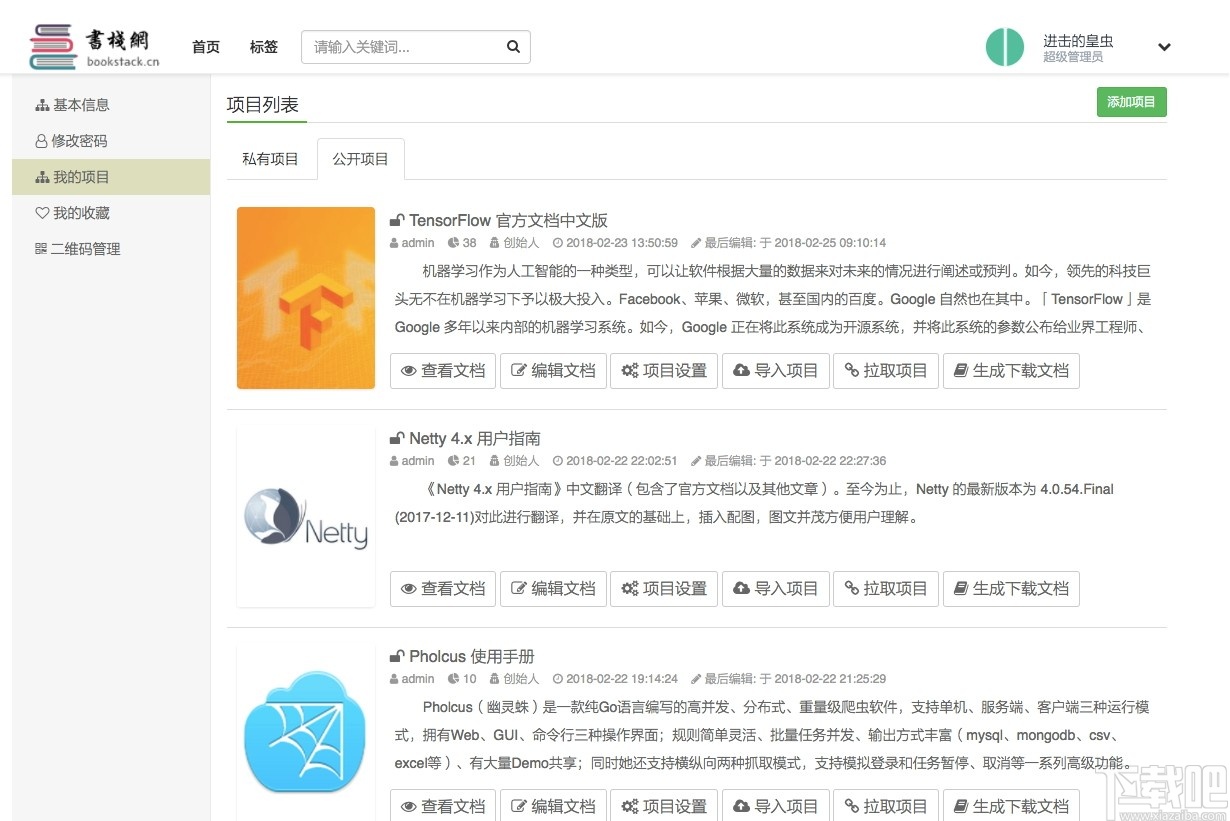Screen dimensions: 1230x821
Task: Click the search magnifier icon
Action: pos(513,47)
